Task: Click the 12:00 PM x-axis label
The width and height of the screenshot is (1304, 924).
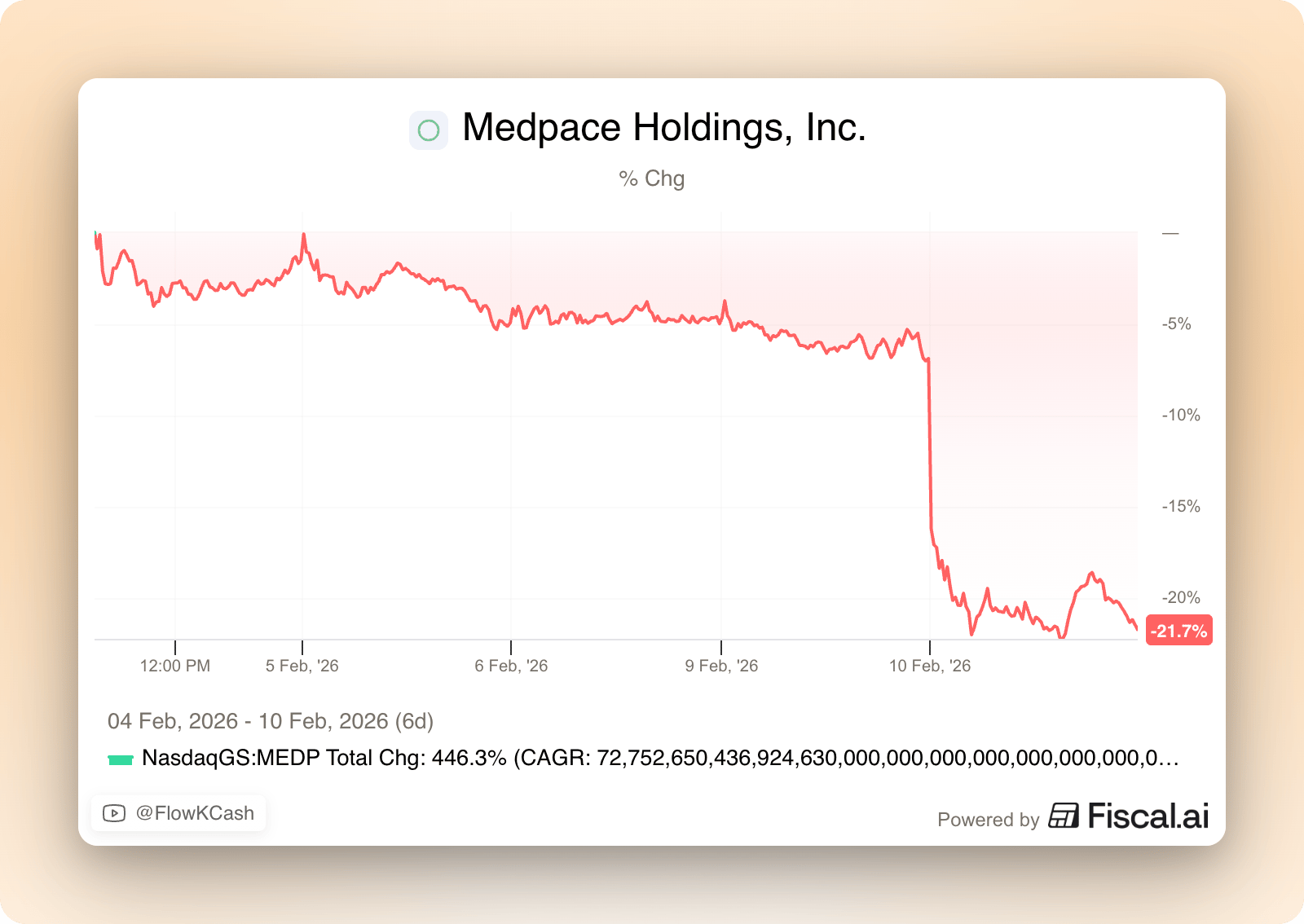Action: pyautogui.click(x=175, y=666)
